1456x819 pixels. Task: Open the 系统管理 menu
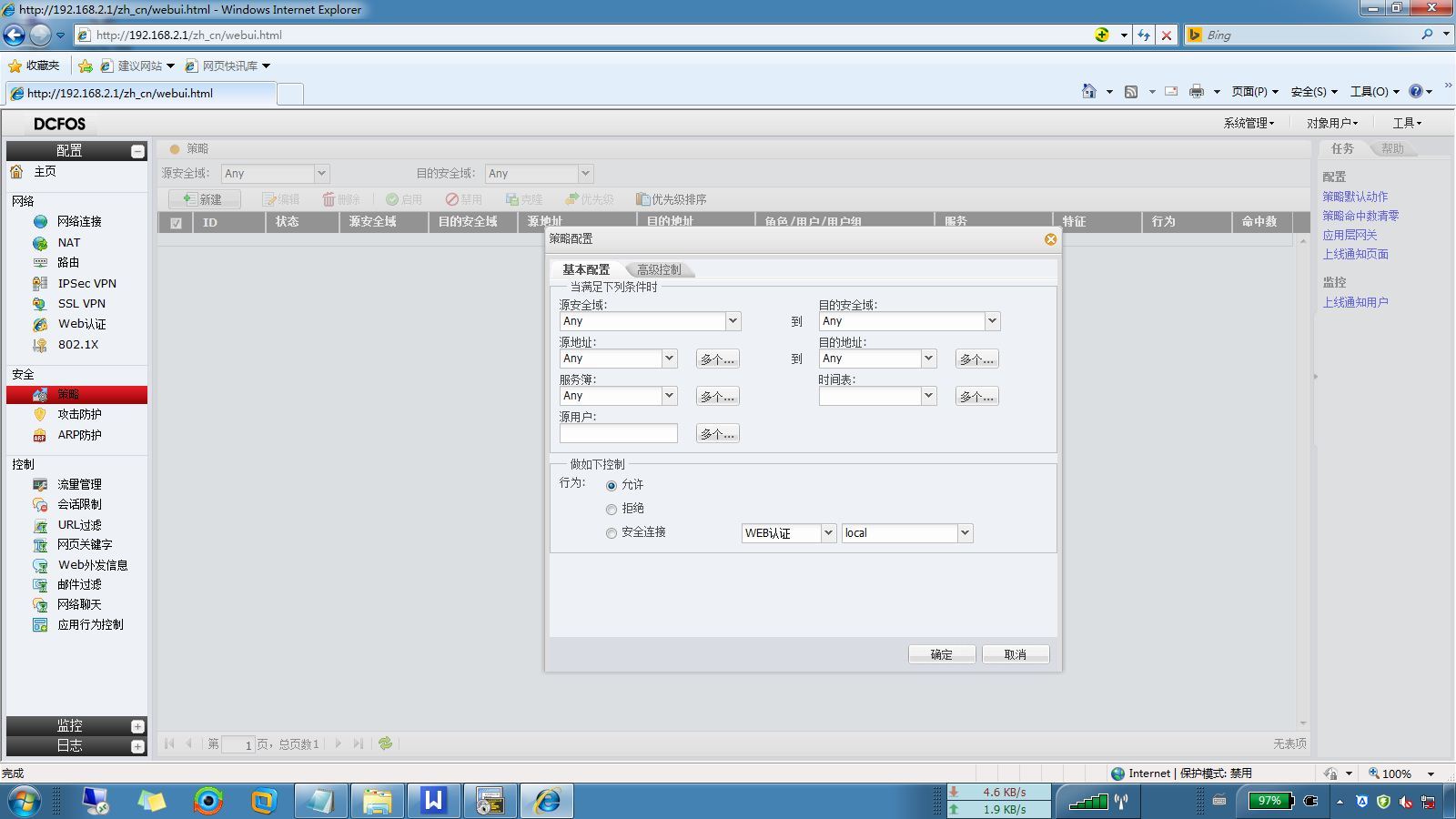(1249, 123)
